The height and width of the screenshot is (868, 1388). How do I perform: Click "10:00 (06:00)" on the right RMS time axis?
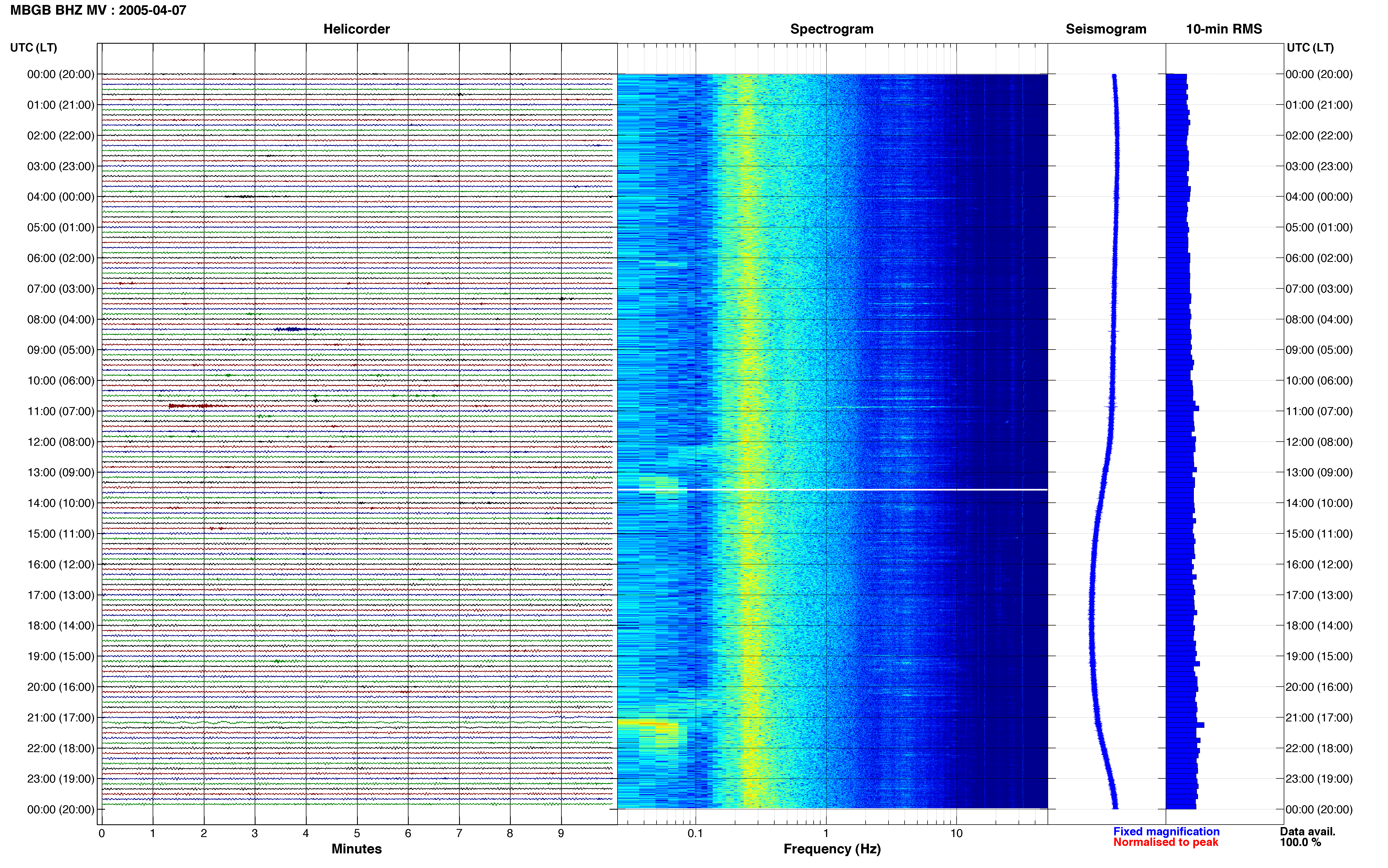click(1319, 380)
